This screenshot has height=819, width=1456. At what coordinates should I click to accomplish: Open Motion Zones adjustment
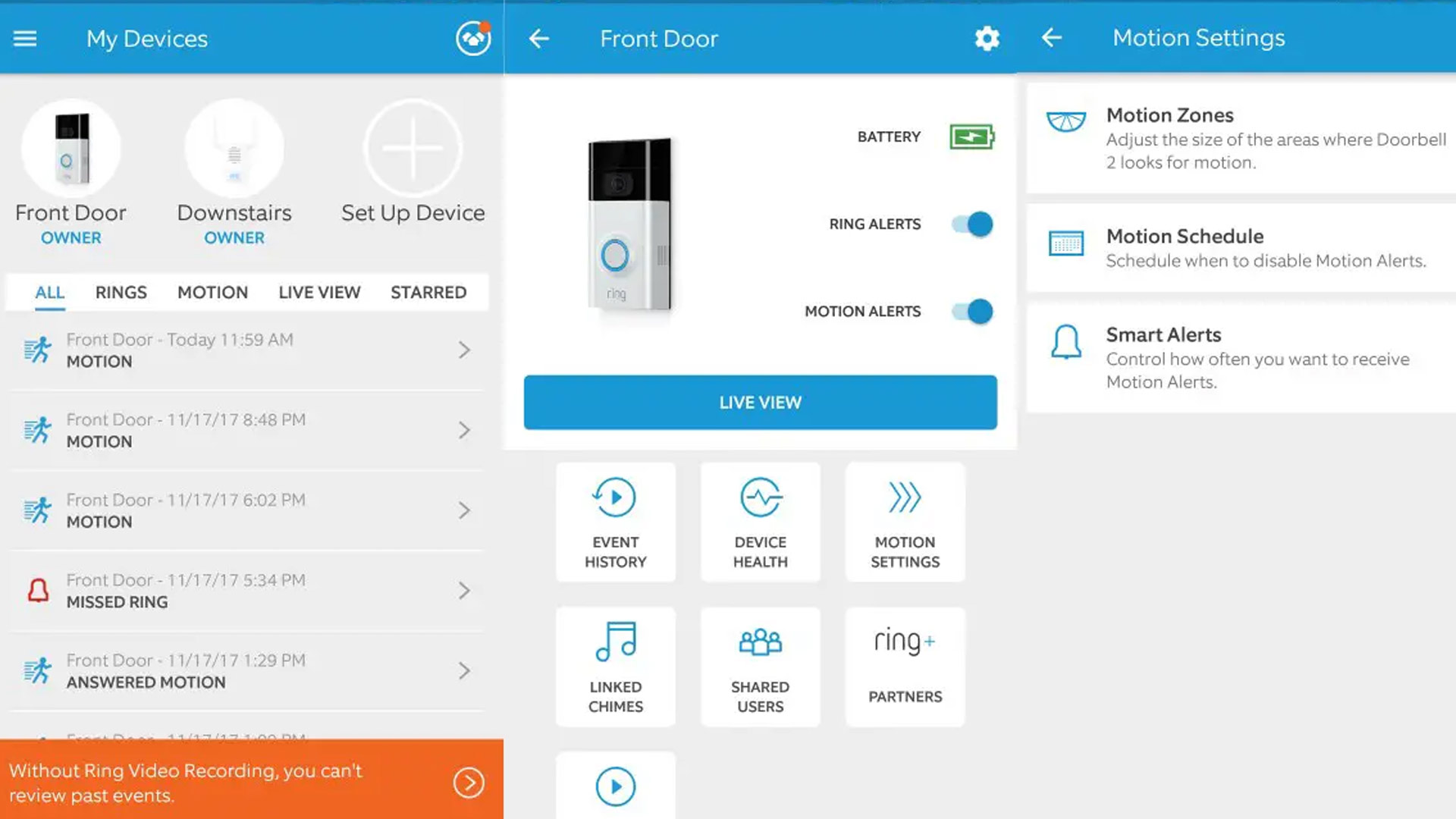[1240, 138]
